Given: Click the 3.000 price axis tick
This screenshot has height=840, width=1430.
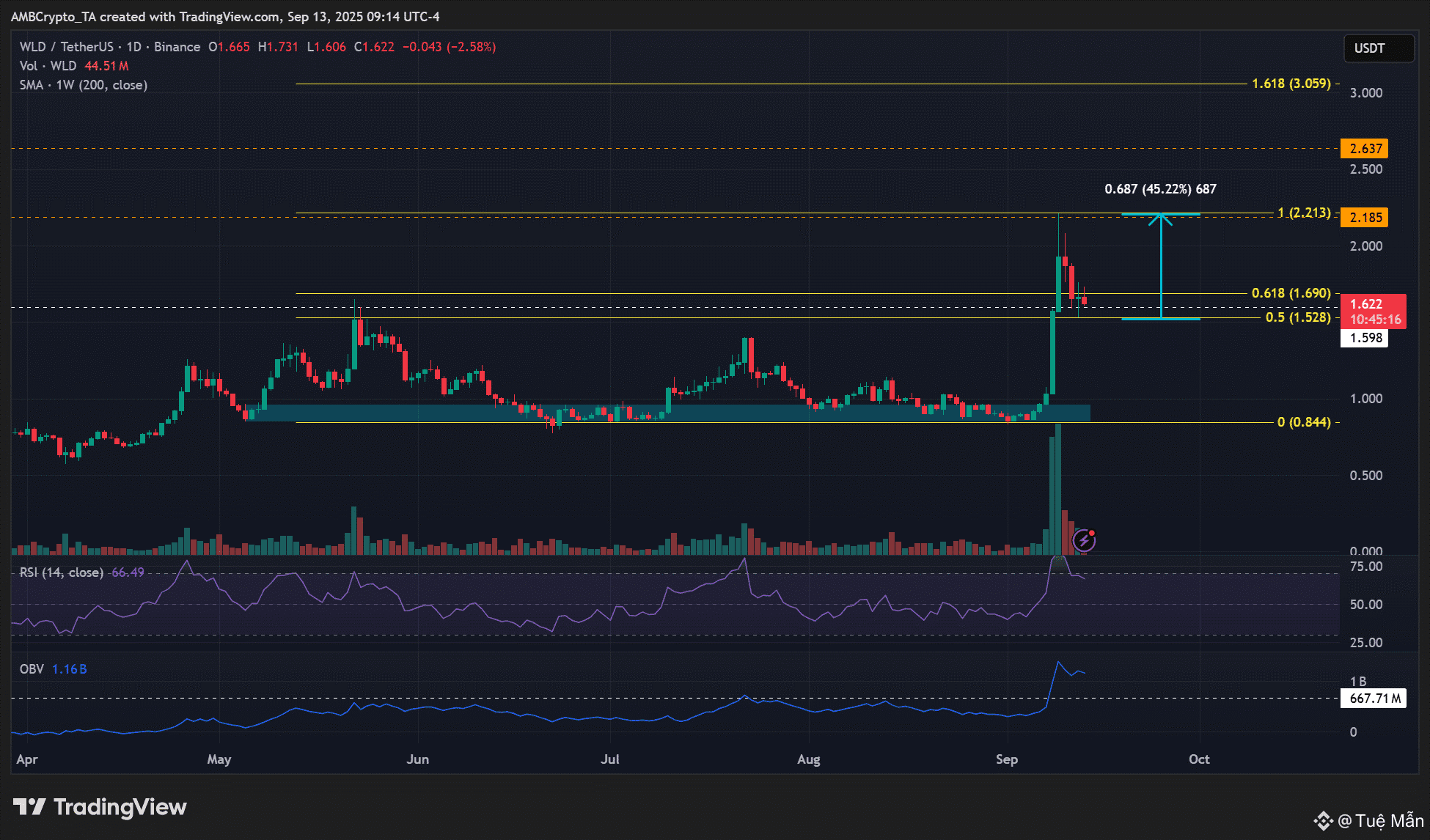Looking at the screenshot, I should tap(1366, 93).
